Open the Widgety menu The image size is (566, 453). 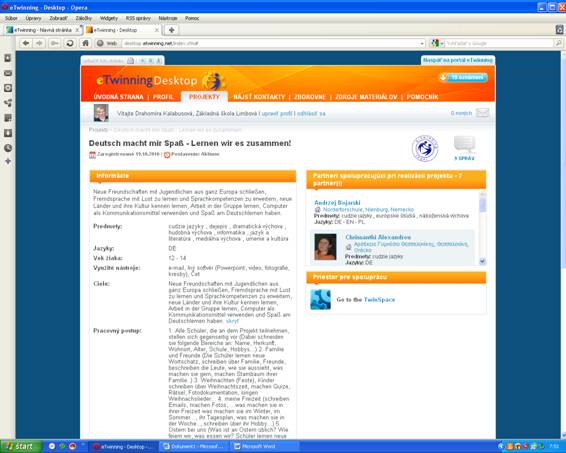[x=109, y=18]
